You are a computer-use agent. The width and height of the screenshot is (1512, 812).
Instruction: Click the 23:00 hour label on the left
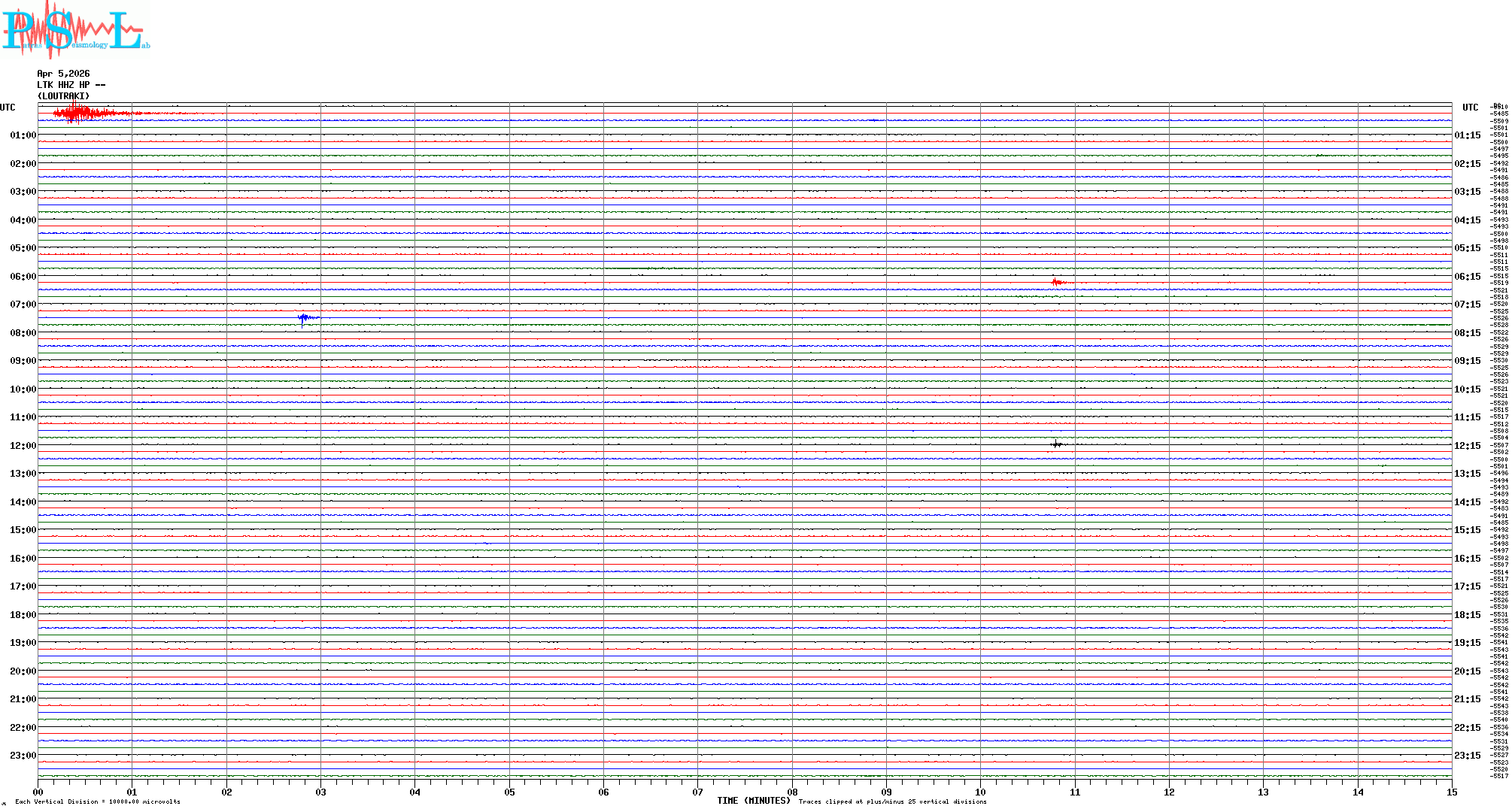click(23, 756)
